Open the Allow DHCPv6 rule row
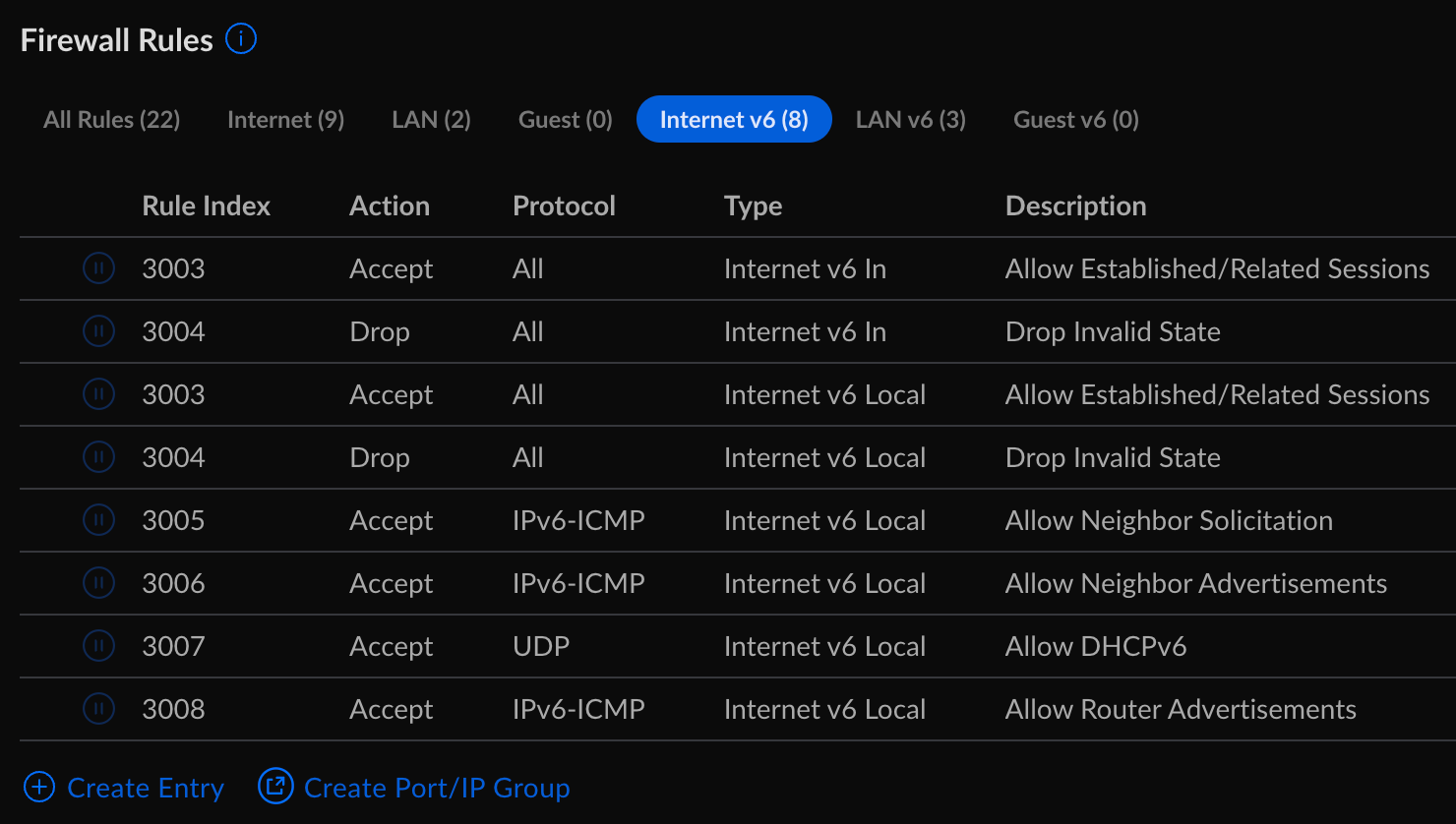Screen dimensions: 1456x824 pos(738,646)
